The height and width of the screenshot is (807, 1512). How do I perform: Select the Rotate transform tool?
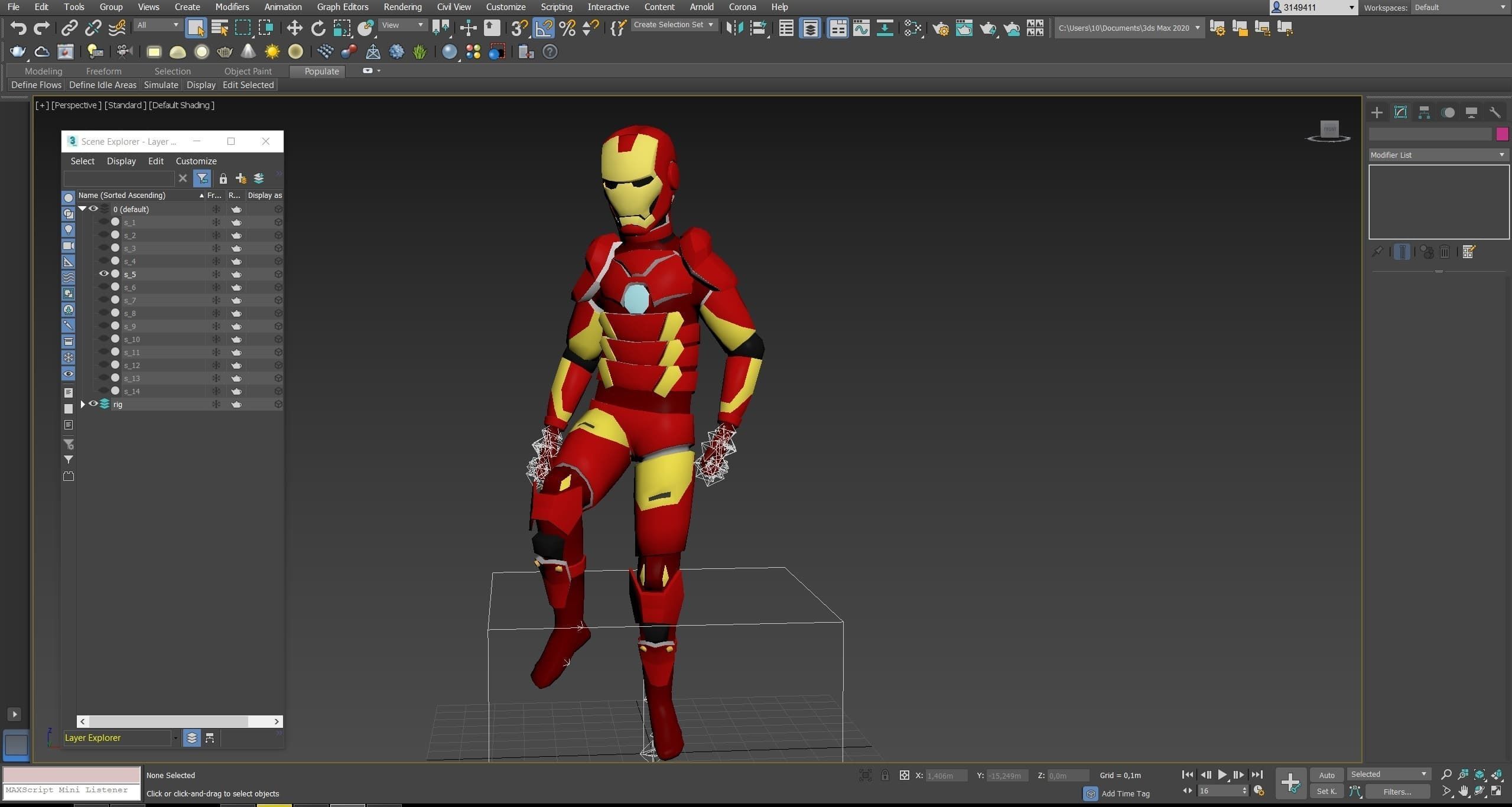click(x=318, y=28)
